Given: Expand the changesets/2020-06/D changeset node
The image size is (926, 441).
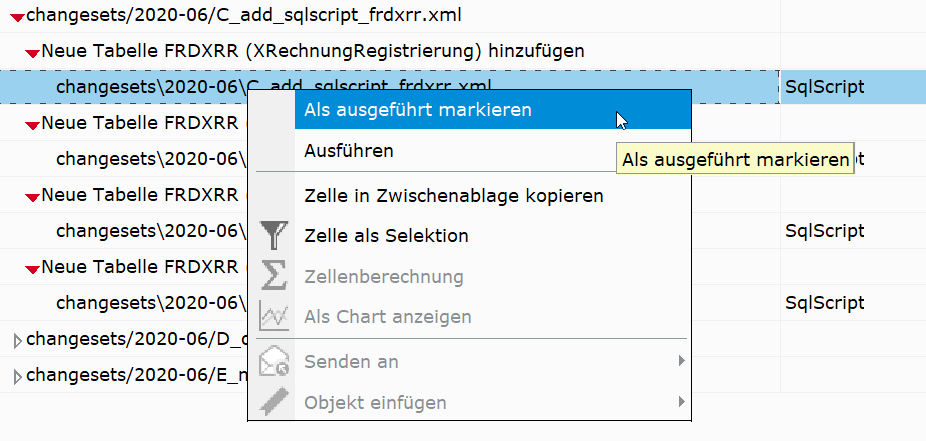Looking at the screenshot, I should (x=16, y=340).
